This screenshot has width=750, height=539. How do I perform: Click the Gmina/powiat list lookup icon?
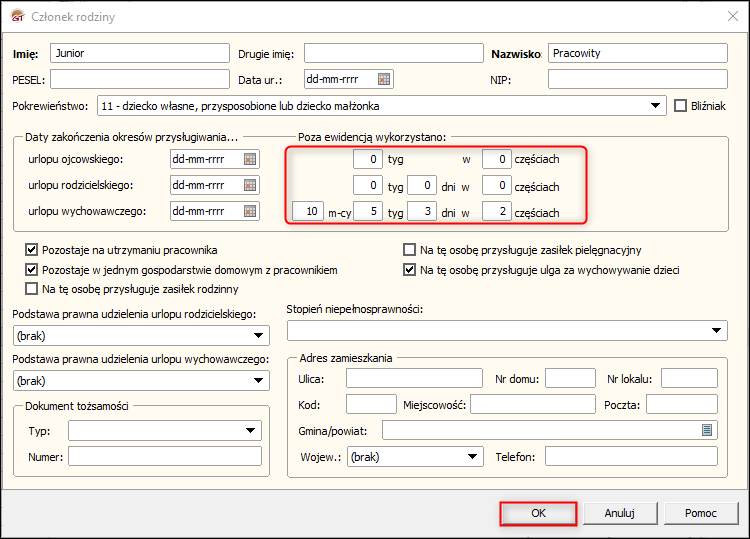click(x=707, y=430)
